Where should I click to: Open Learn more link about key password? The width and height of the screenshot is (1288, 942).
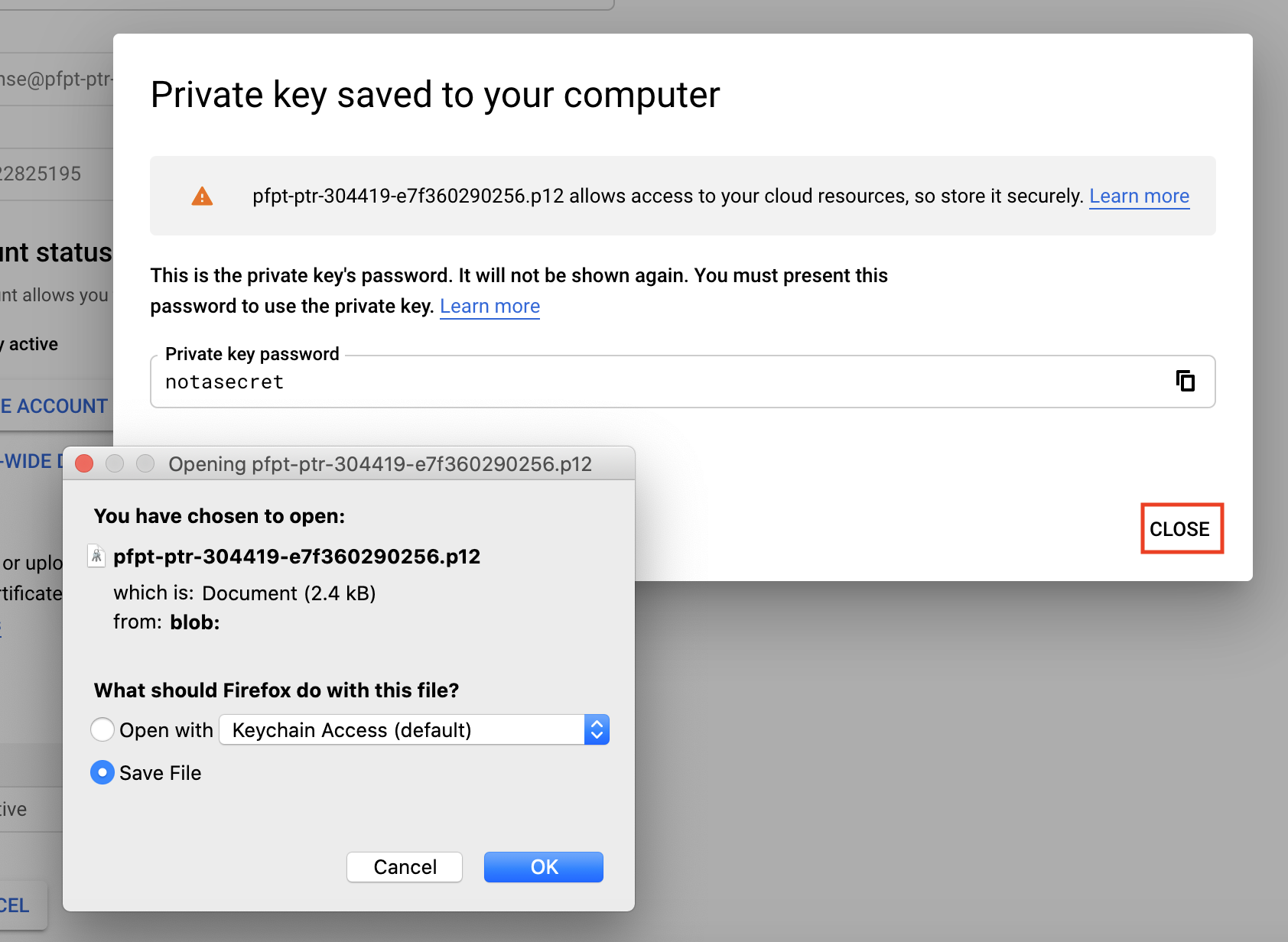click(x=490, y=307)
